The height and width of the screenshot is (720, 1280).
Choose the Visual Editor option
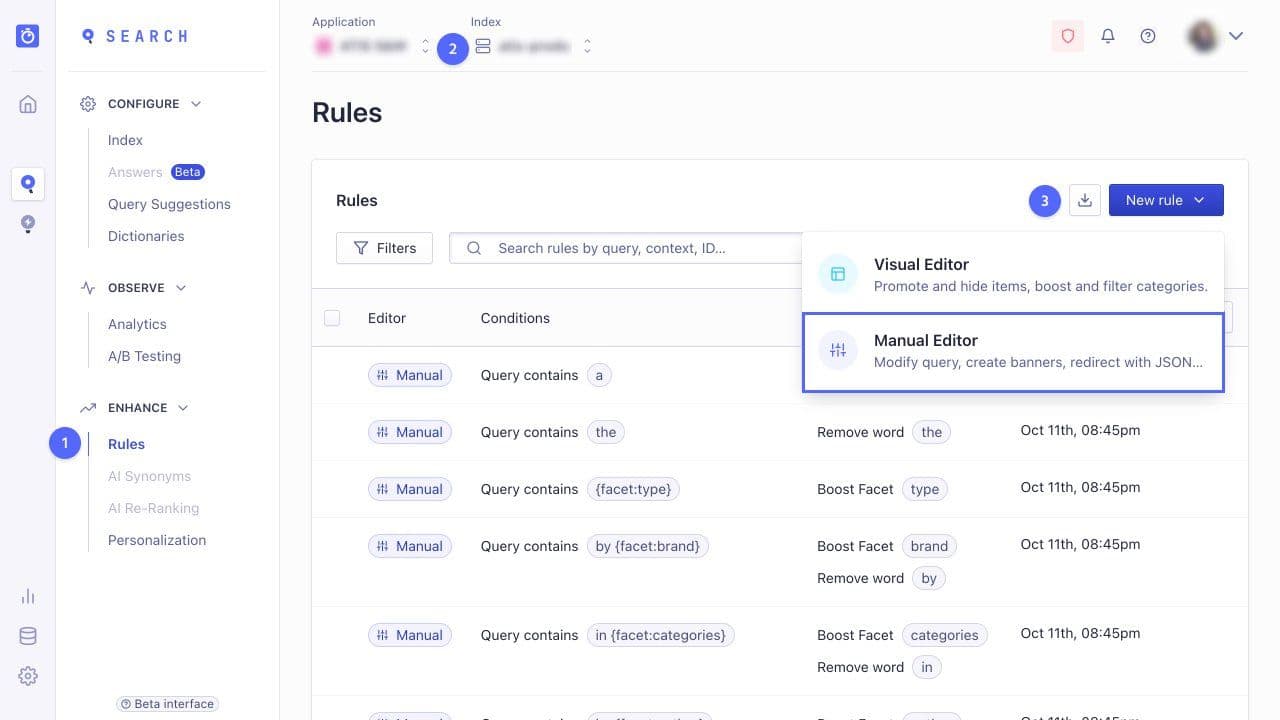click(1013, 274)
